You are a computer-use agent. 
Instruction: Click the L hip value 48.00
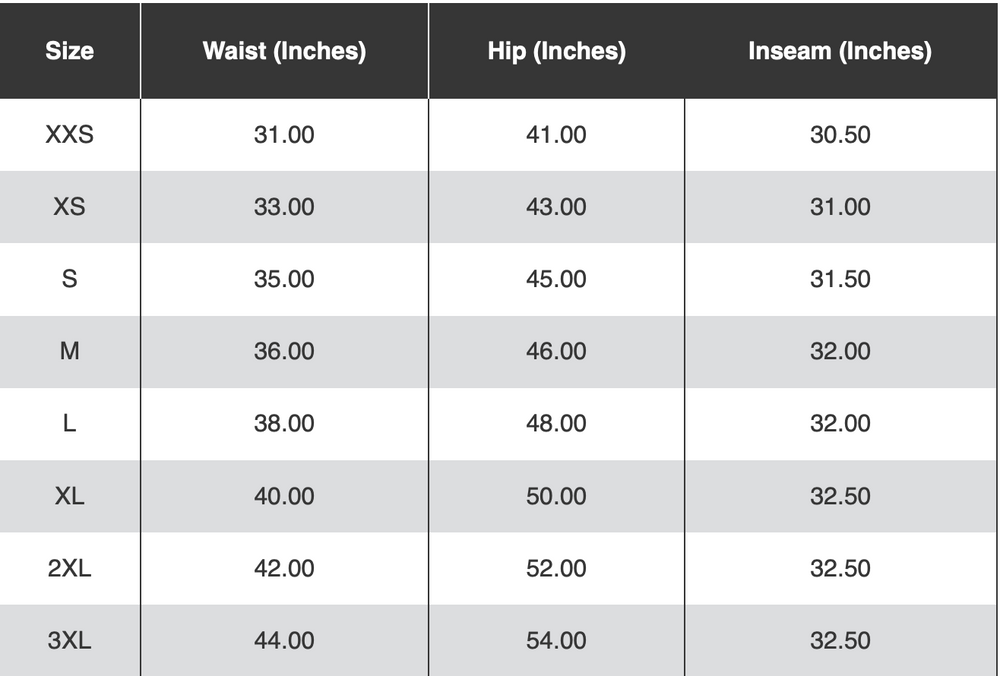pyautogui.click(x=556, y=423)
